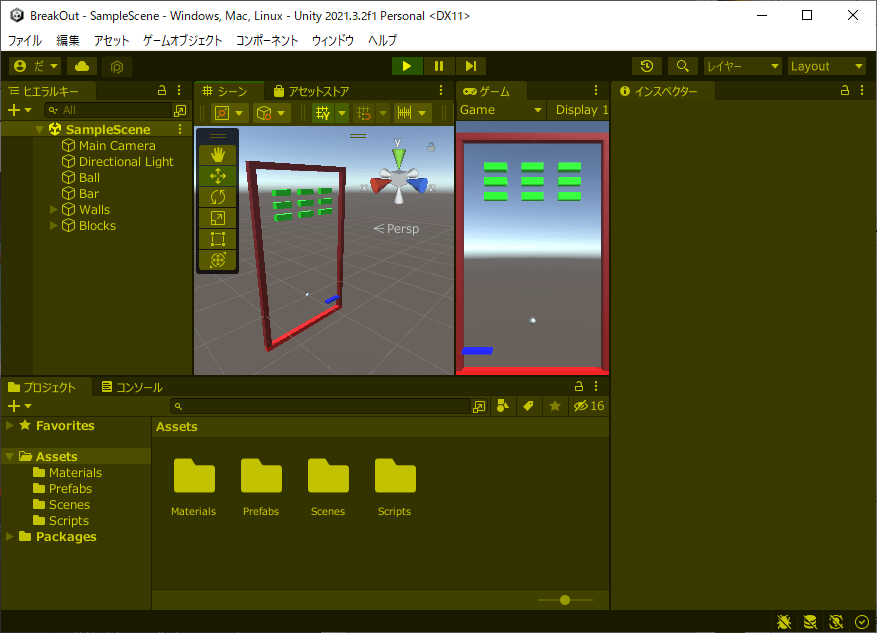Click the Hierarchy search field

pyautogui.click(x=109, y=111)
